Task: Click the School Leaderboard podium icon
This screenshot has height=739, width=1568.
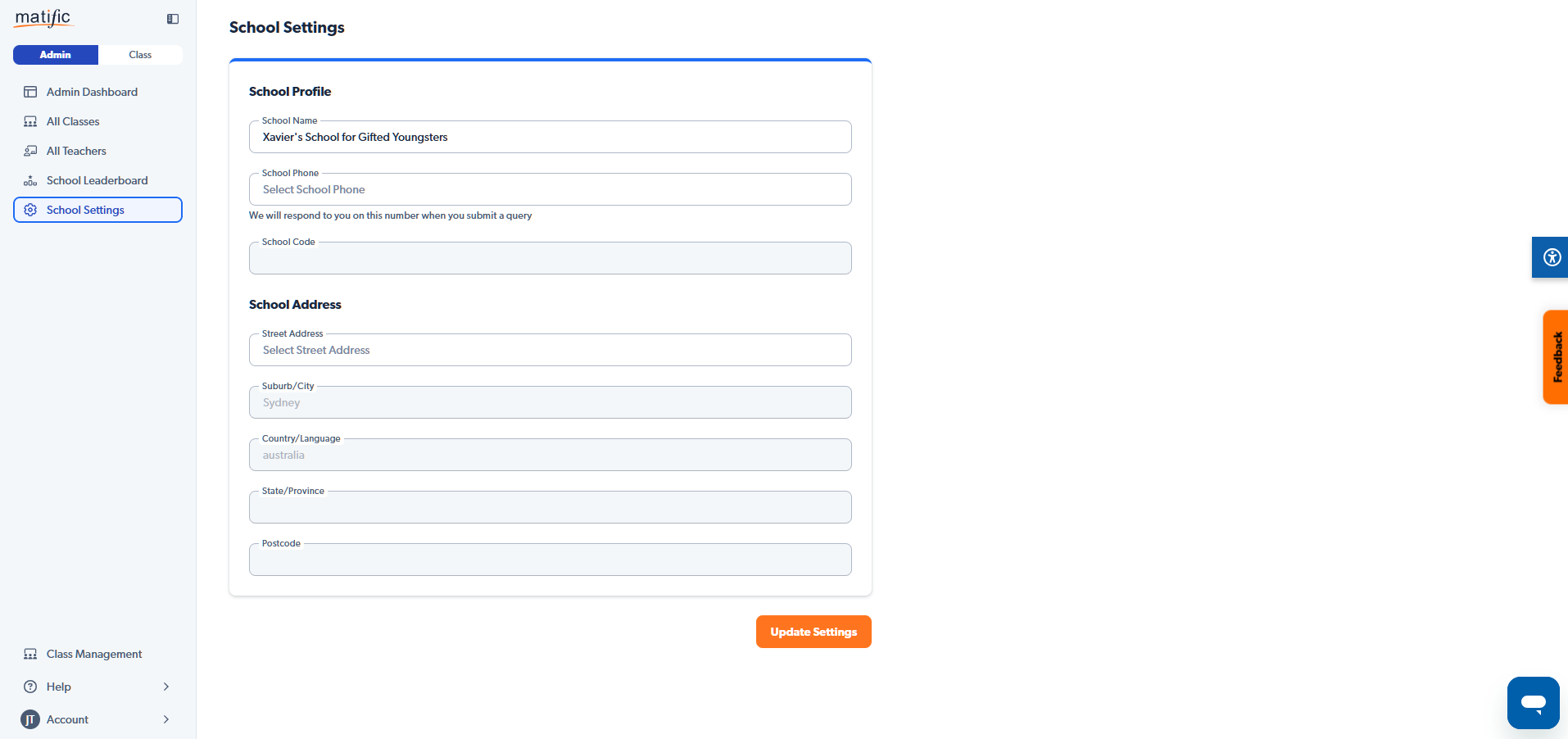Action: (x=30, y=180)
